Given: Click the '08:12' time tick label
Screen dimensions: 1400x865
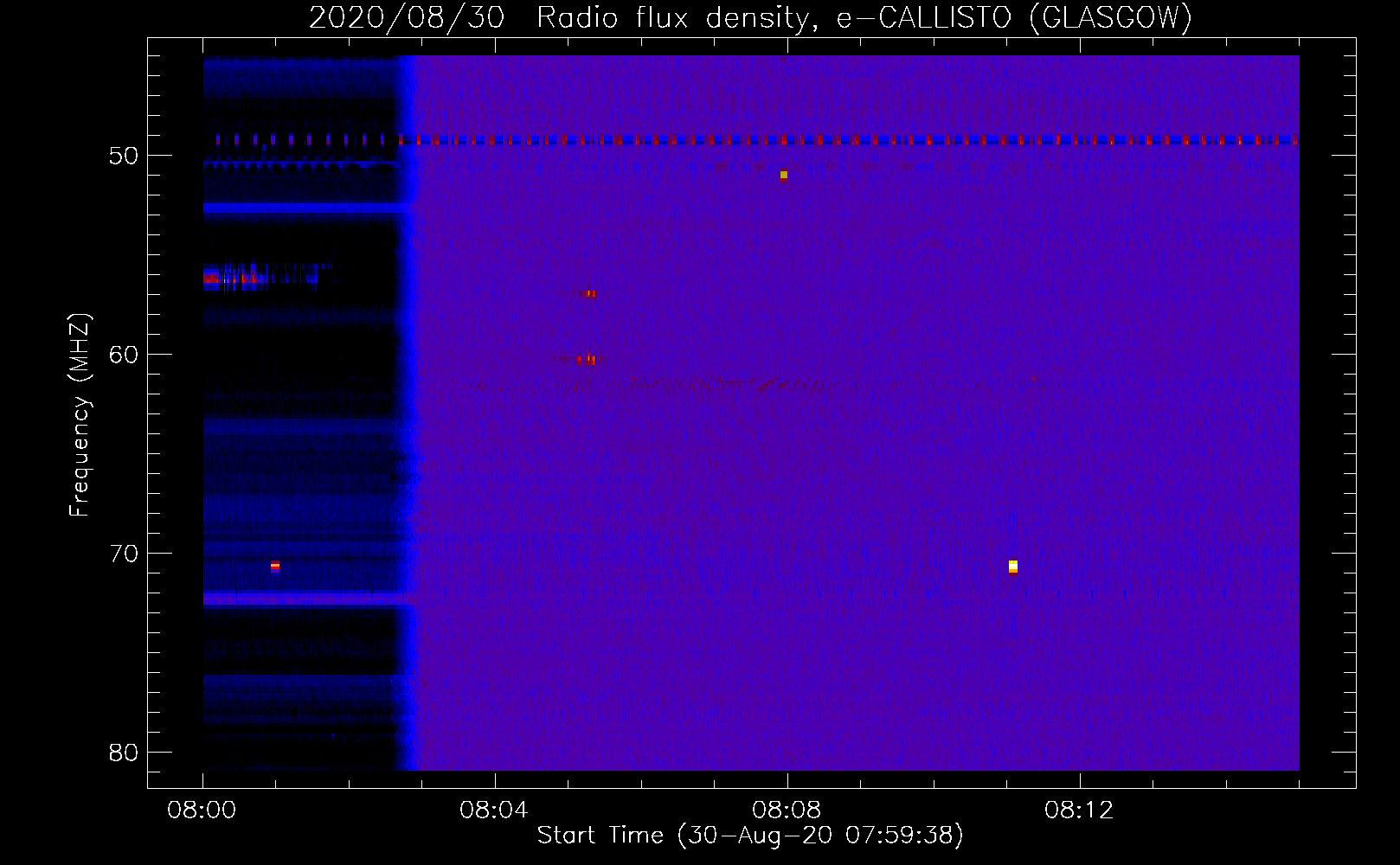Looking at the screenshot, I should (x=1079, y=811).
